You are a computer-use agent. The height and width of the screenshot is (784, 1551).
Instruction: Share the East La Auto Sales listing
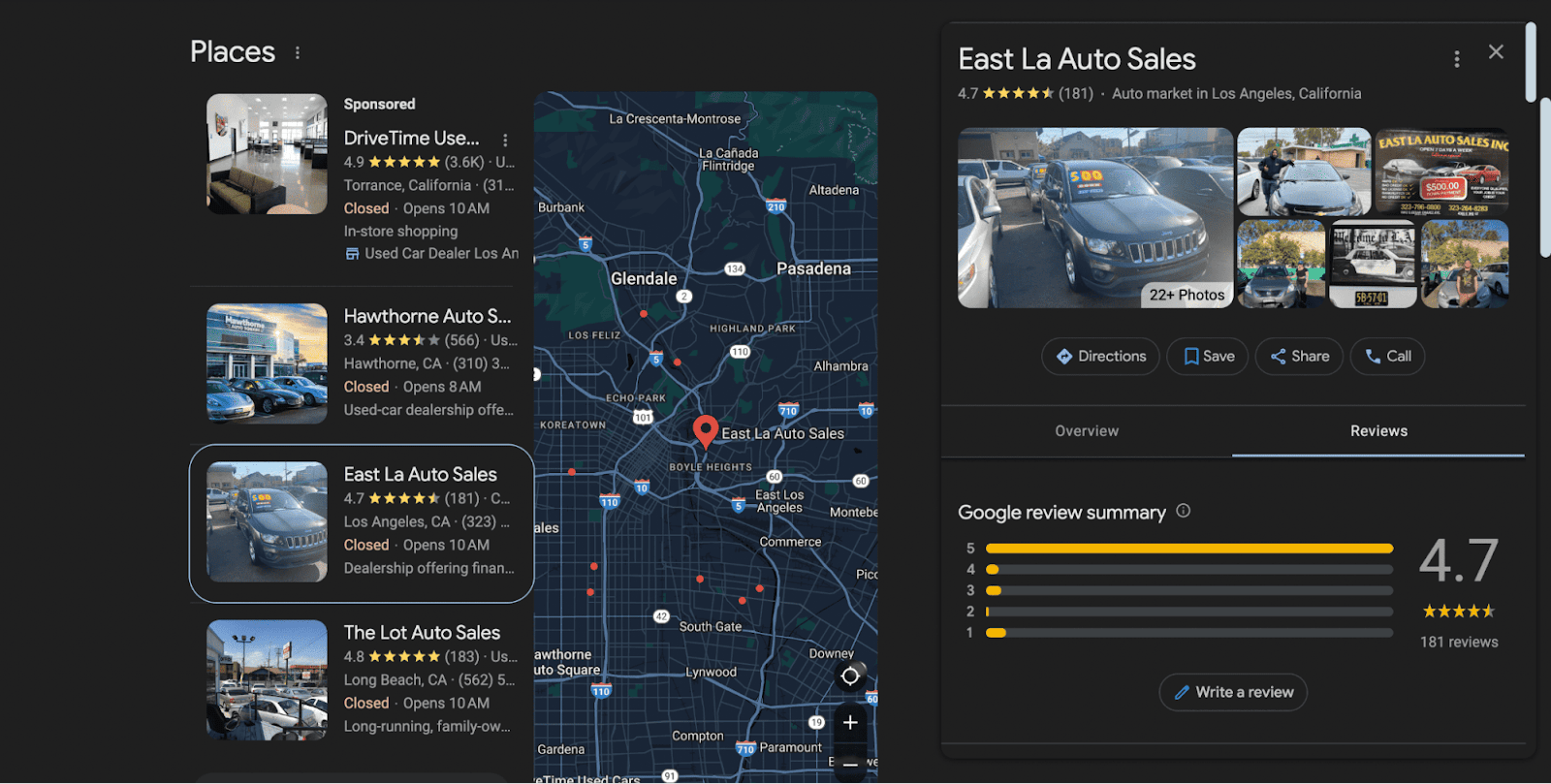tap(1299, 357)
